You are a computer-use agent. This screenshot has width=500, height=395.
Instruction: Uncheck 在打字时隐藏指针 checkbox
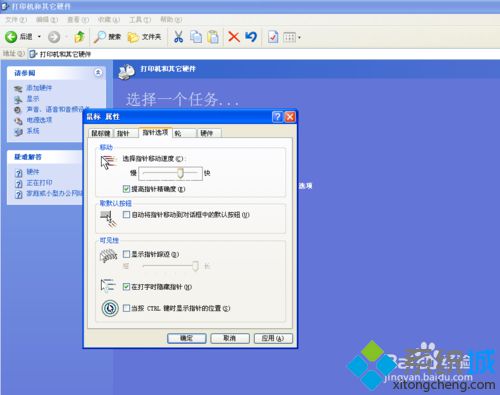126,287
